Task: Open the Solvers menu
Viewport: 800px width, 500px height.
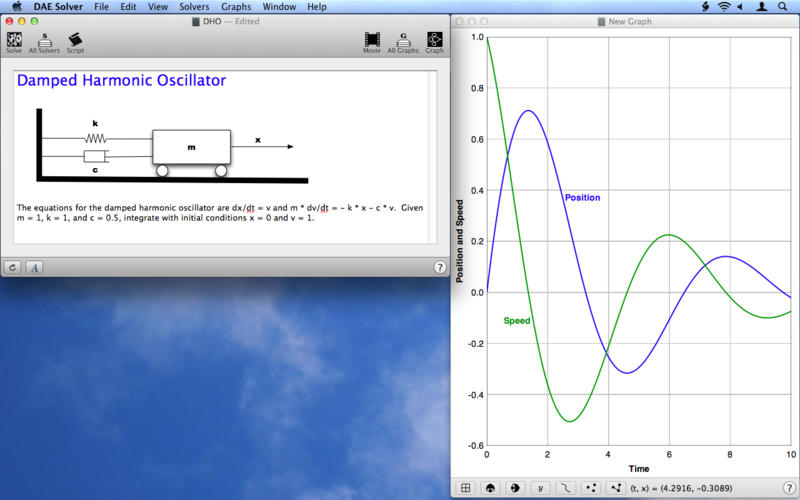Action: 193,7
